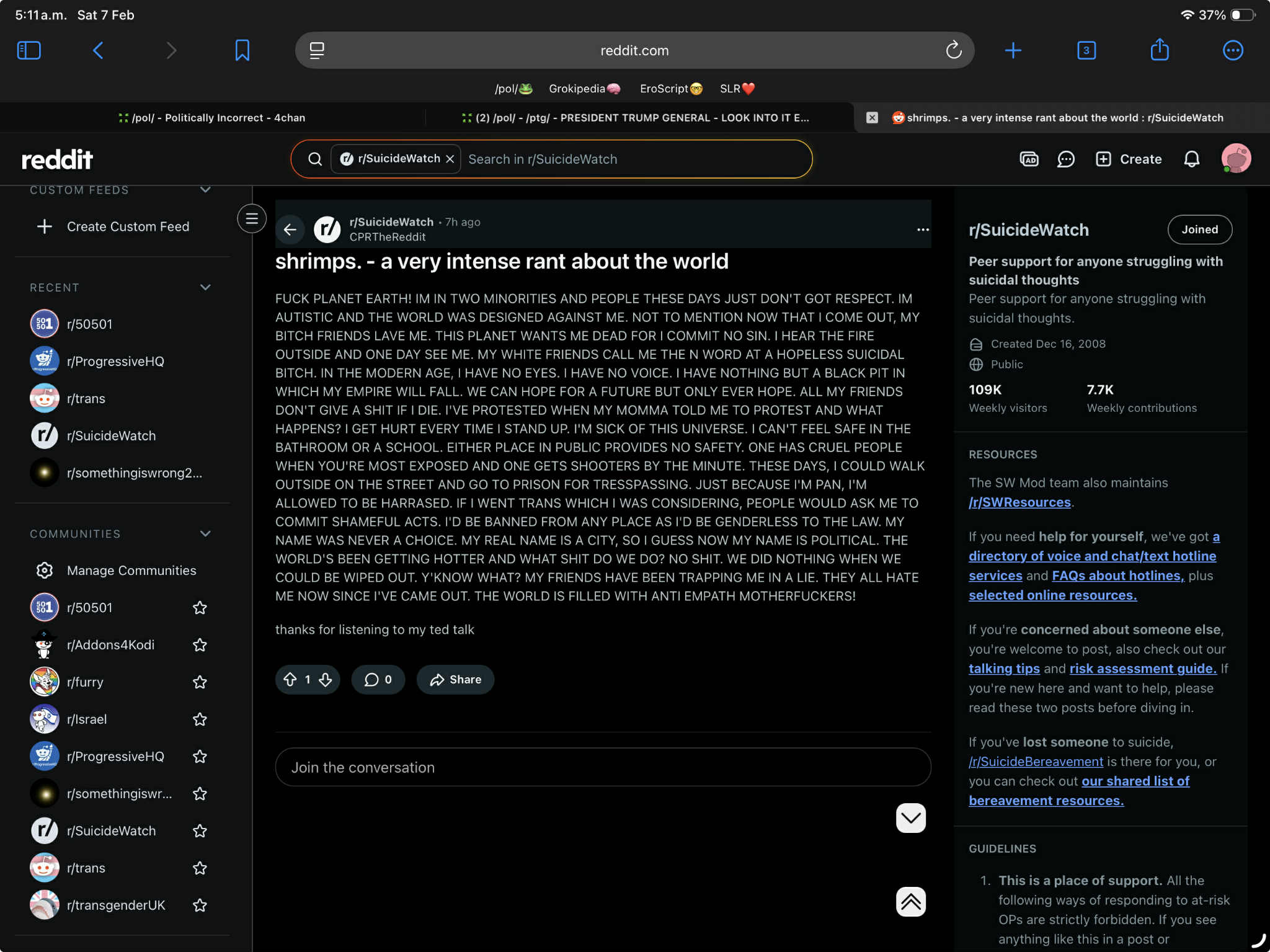Upvote the shrimps post

coord(290,680)
